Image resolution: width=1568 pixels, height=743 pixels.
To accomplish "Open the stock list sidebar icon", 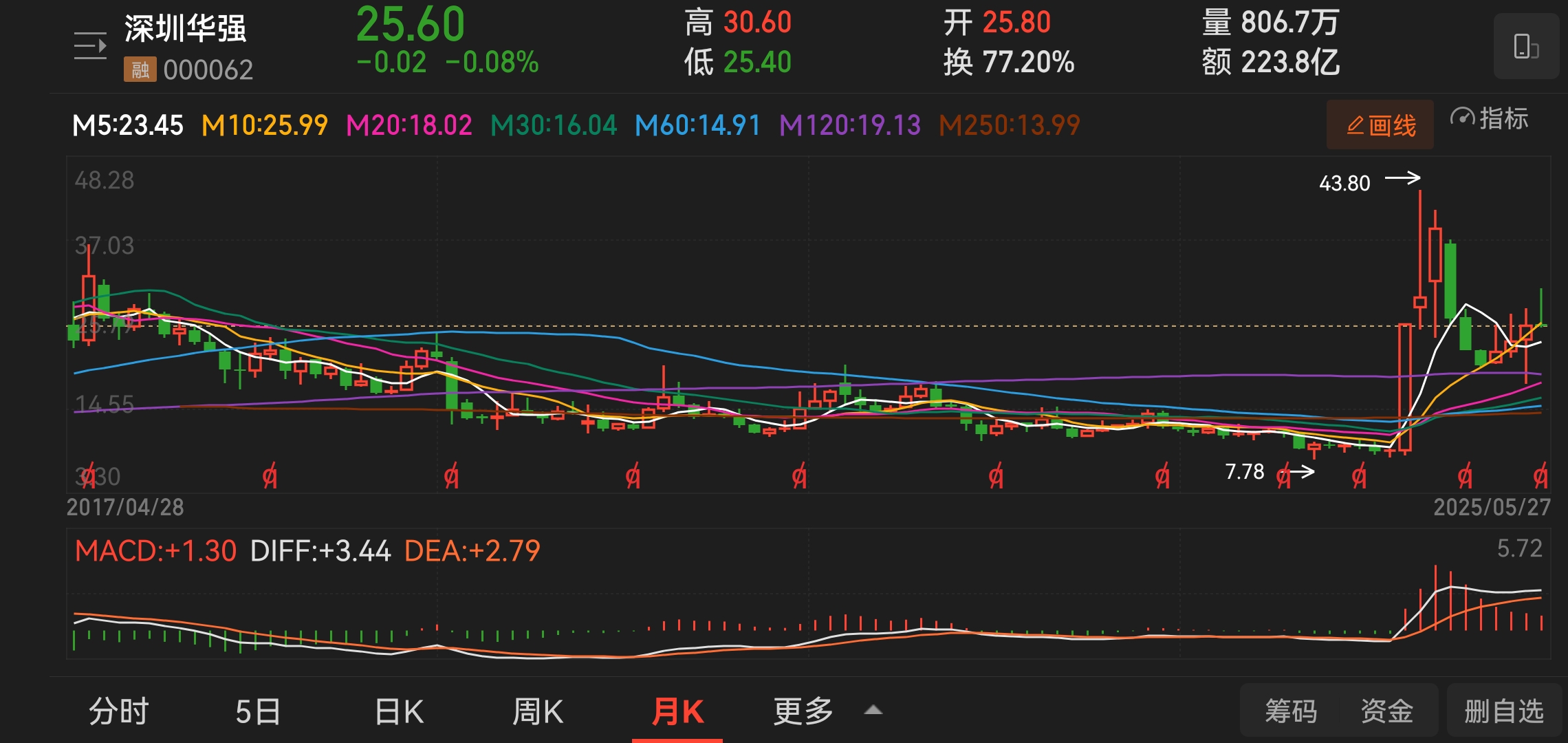I will click(x=90, y=46).
